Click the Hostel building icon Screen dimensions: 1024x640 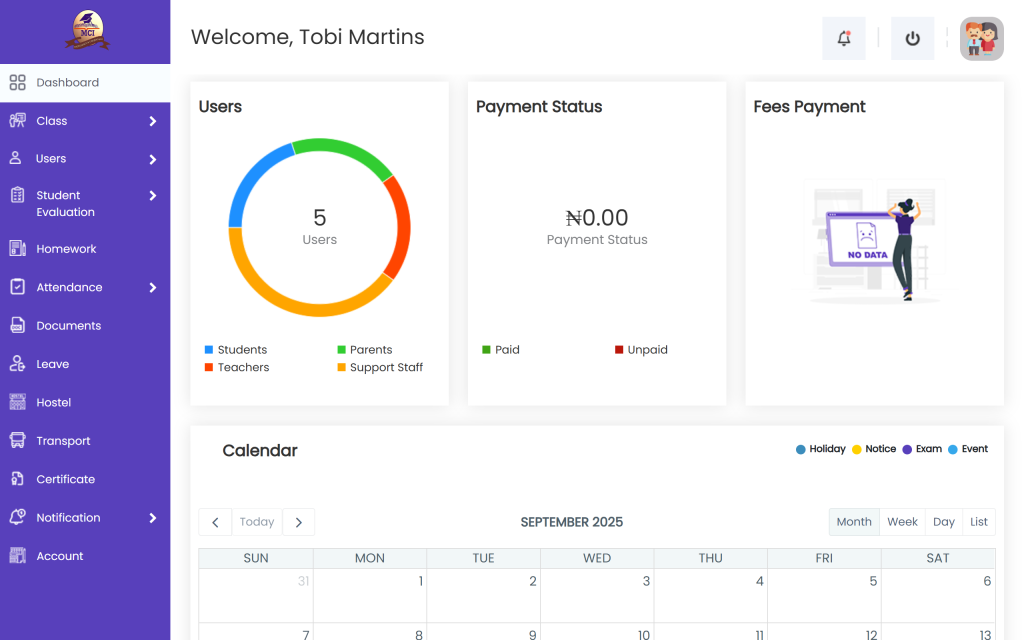(x=17, y=402)
